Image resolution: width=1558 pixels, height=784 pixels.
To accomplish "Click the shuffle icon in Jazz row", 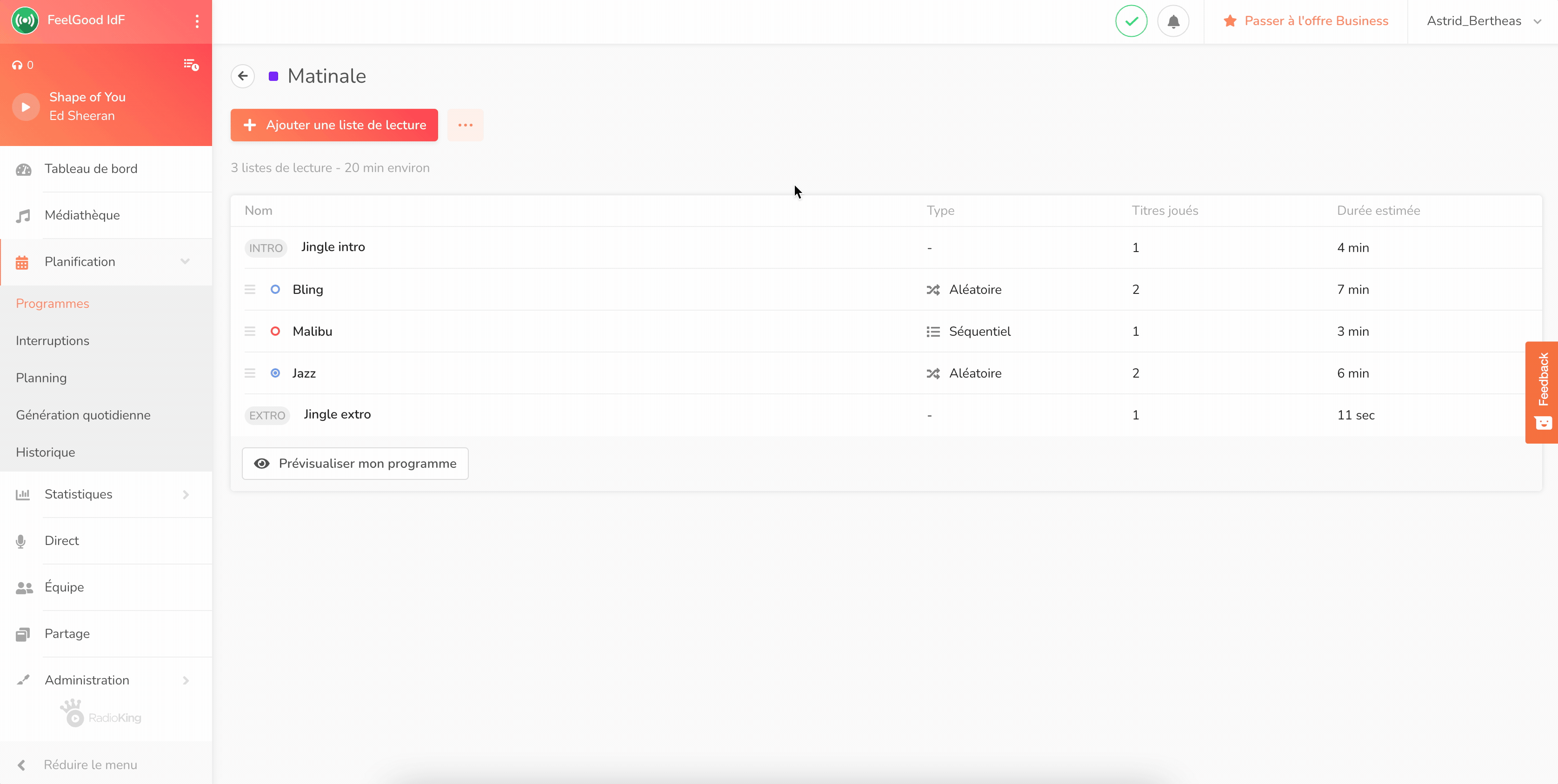I will click(933, 374).
